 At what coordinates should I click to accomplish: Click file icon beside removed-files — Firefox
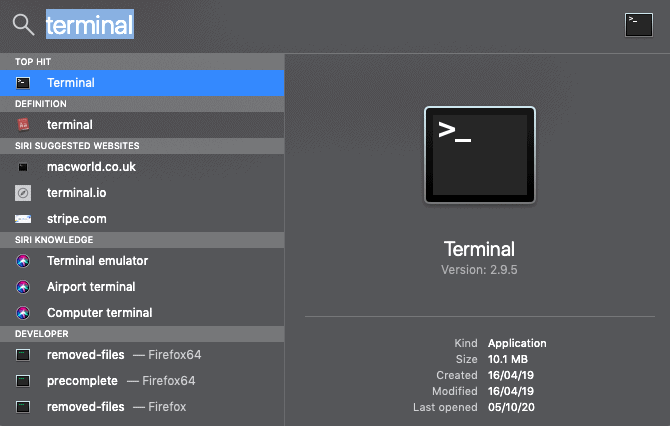point(23,407)
